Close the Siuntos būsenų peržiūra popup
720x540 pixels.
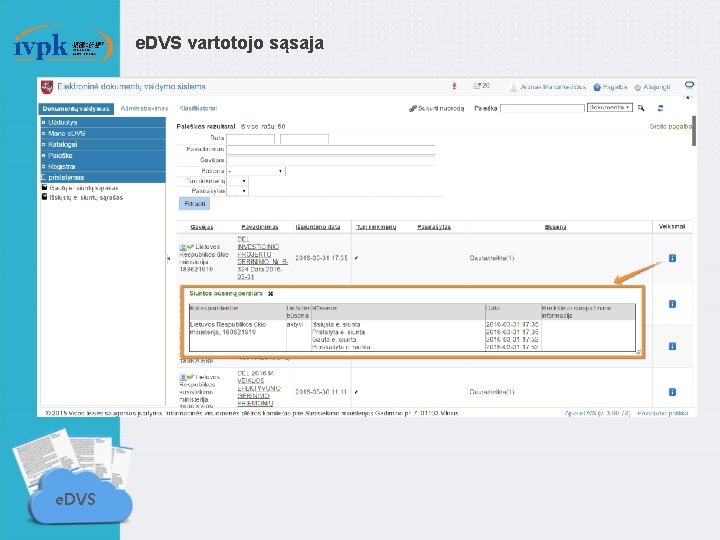point(270,293)
